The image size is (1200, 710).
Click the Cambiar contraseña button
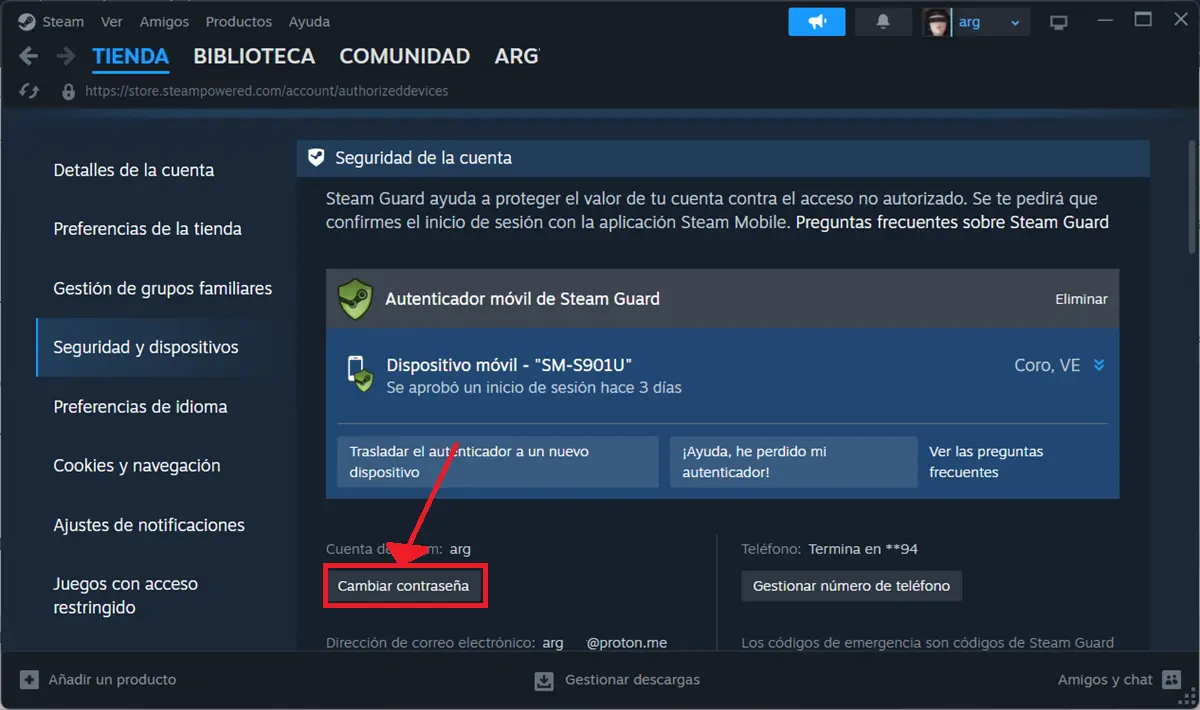point(403,586)
